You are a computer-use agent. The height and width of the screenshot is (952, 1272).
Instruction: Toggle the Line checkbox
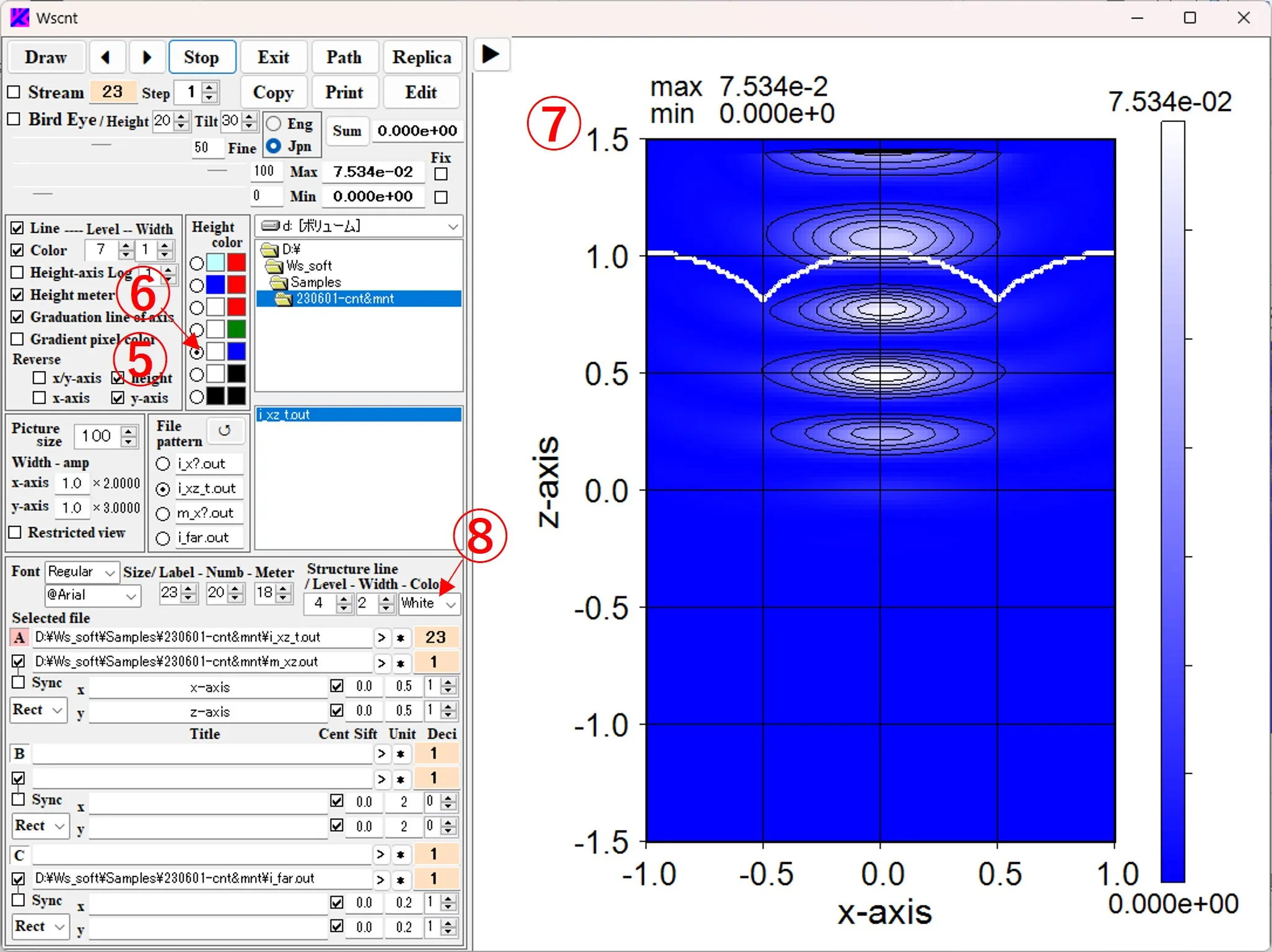coord(17,228)
